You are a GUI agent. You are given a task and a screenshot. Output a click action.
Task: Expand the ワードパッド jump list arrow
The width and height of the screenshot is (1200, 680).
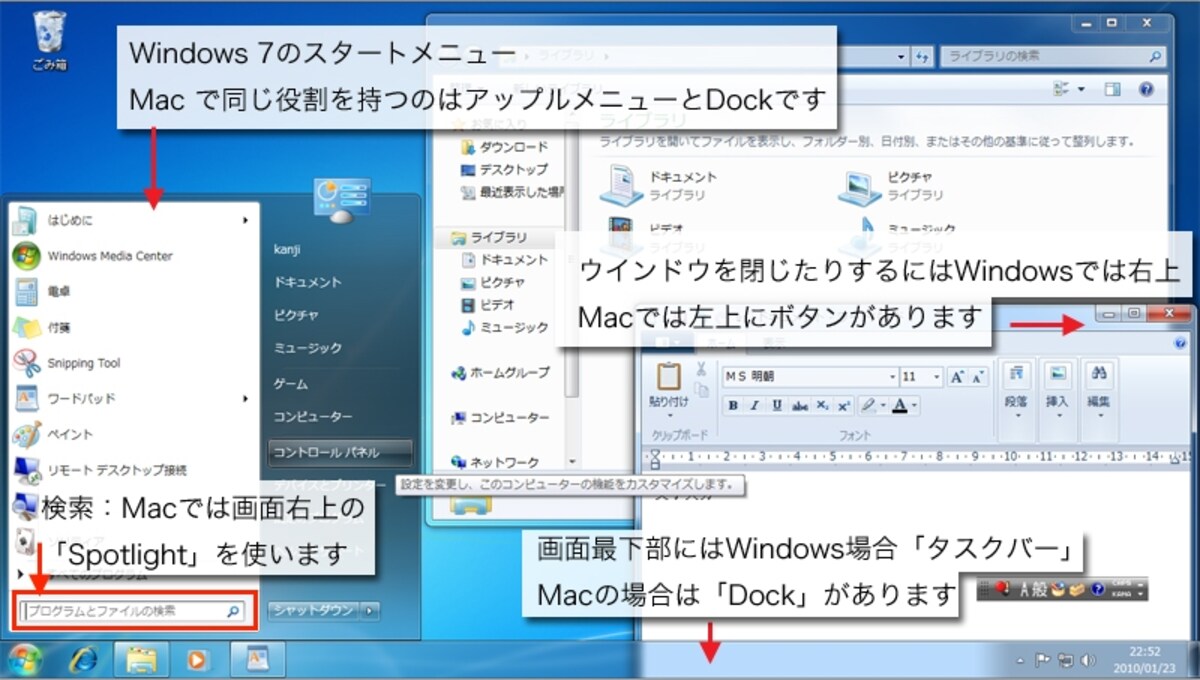pyautogui.click(x=246, y=399)
